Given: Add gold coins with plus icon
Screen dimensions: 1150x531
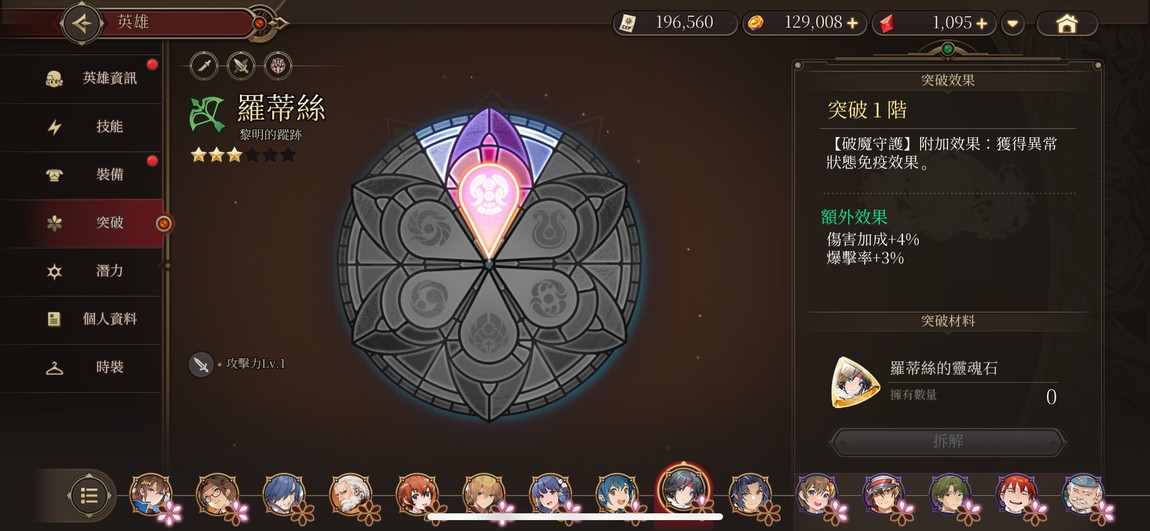Looking at the screenshot, I should point(852,23).
